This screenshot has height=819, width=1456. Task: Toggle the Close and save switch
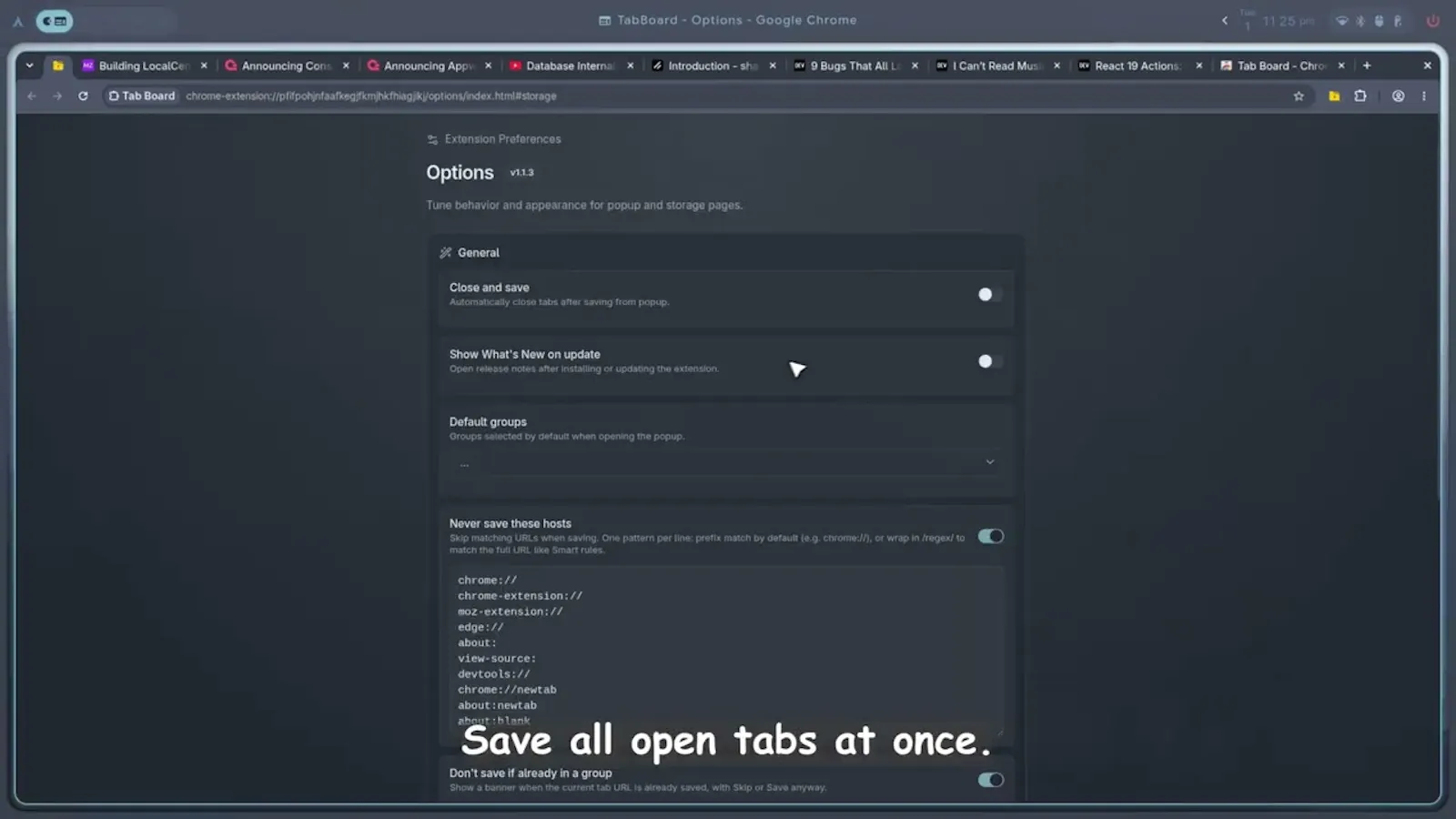990,294
